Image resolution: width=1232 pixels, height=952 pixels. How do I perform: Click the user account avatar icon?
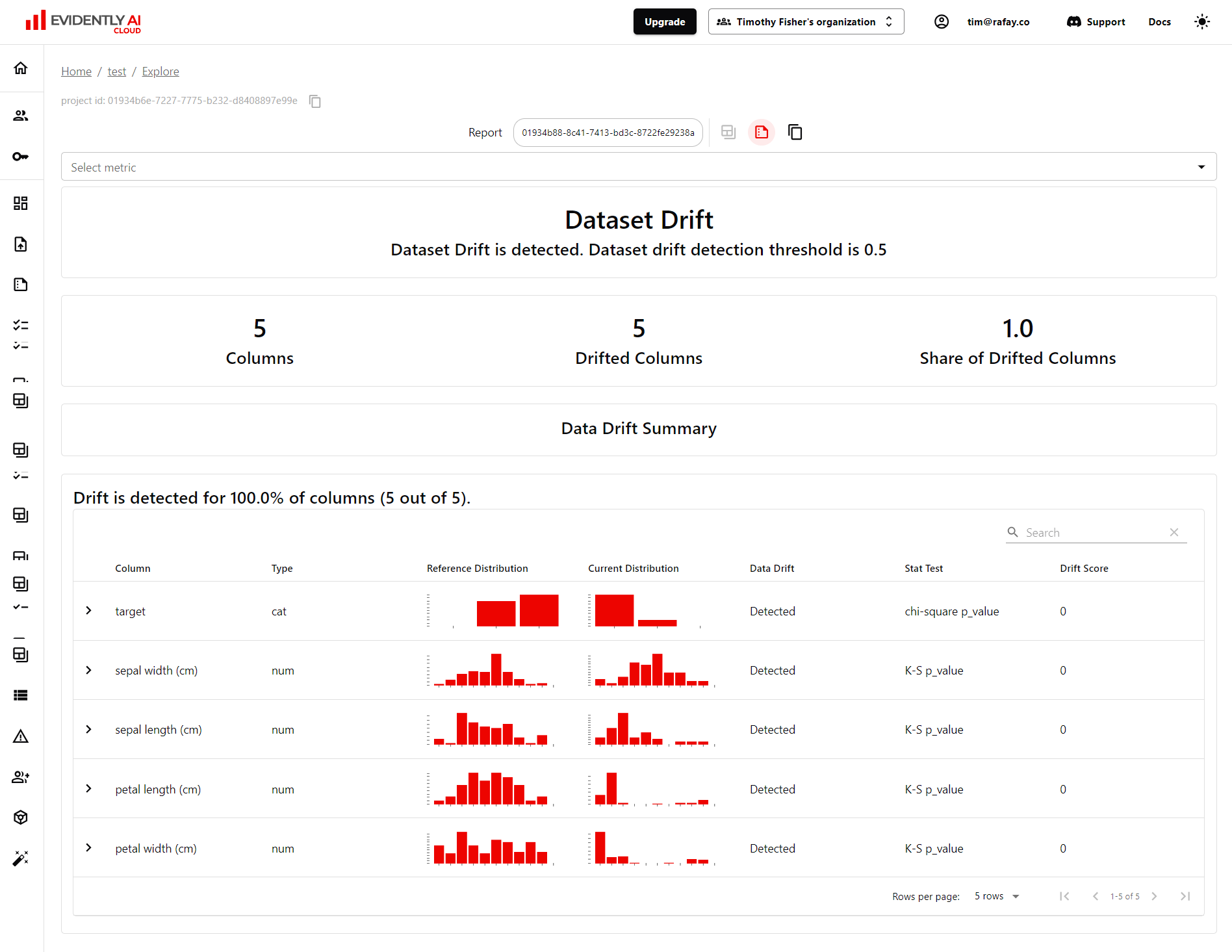tap(942, 21)
